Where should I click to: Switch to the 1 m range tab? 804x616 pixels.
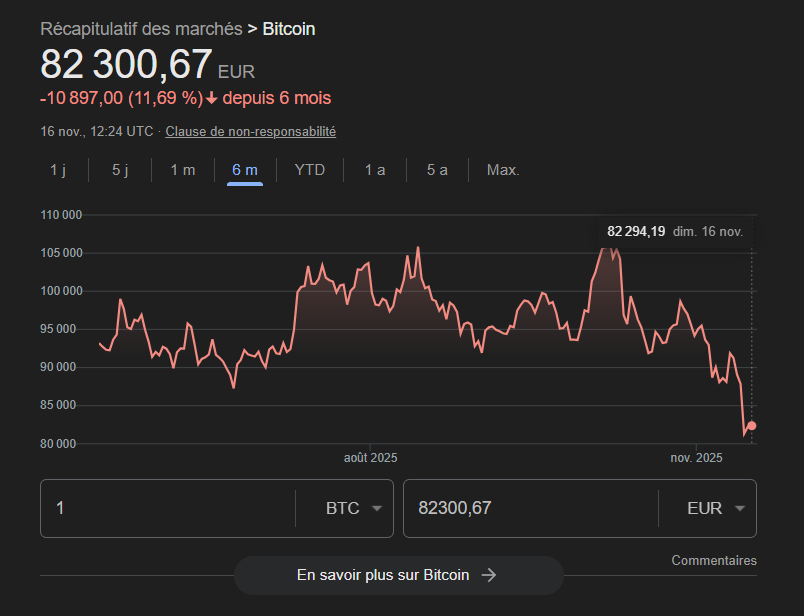[182, 170]
